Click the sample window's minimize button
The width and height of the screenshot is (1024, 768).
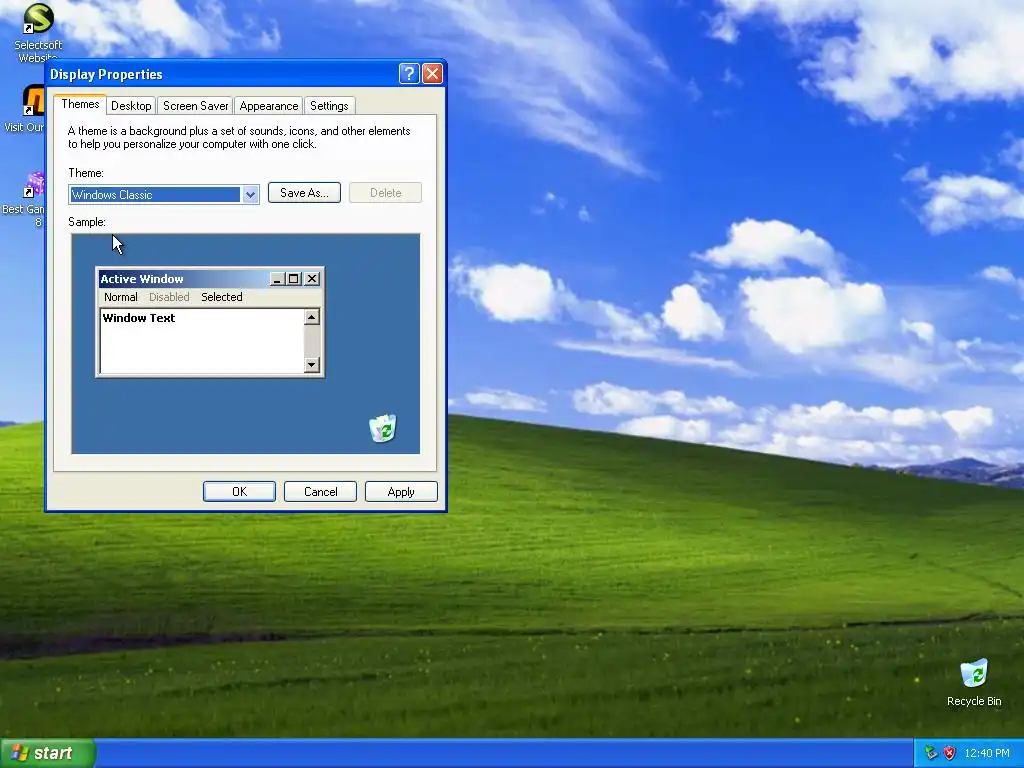(x=278, y=279)
